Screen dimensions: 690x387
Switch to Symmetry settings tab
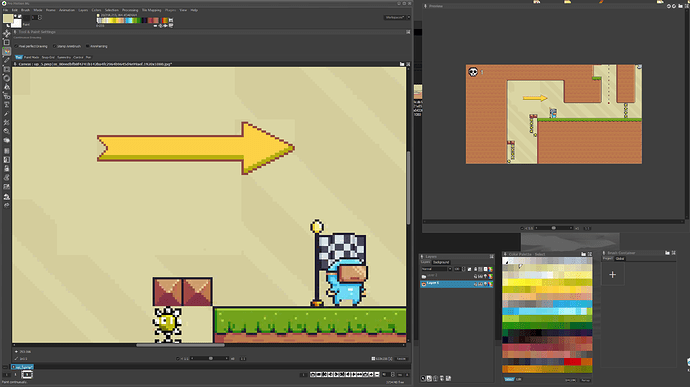tap(64, 57)
